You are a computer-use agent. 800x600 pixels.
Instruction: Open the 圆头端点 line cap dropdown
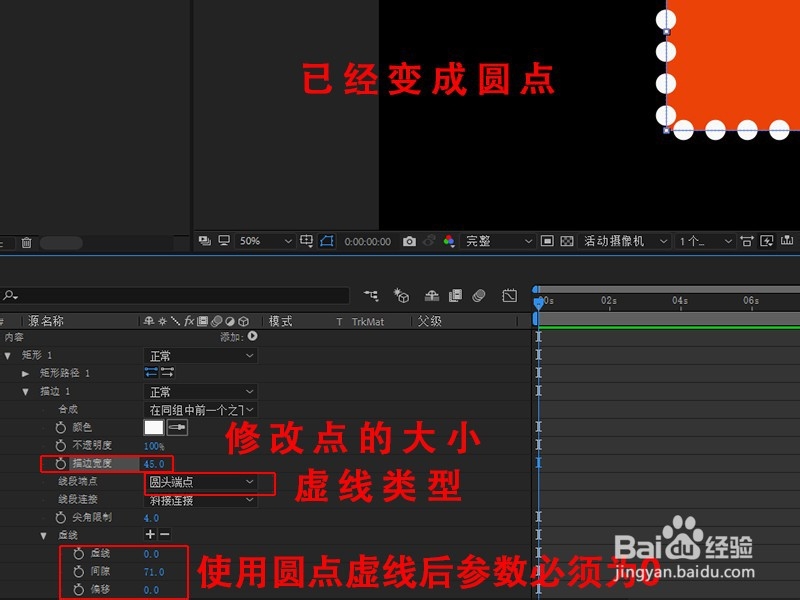coord(200,483)
